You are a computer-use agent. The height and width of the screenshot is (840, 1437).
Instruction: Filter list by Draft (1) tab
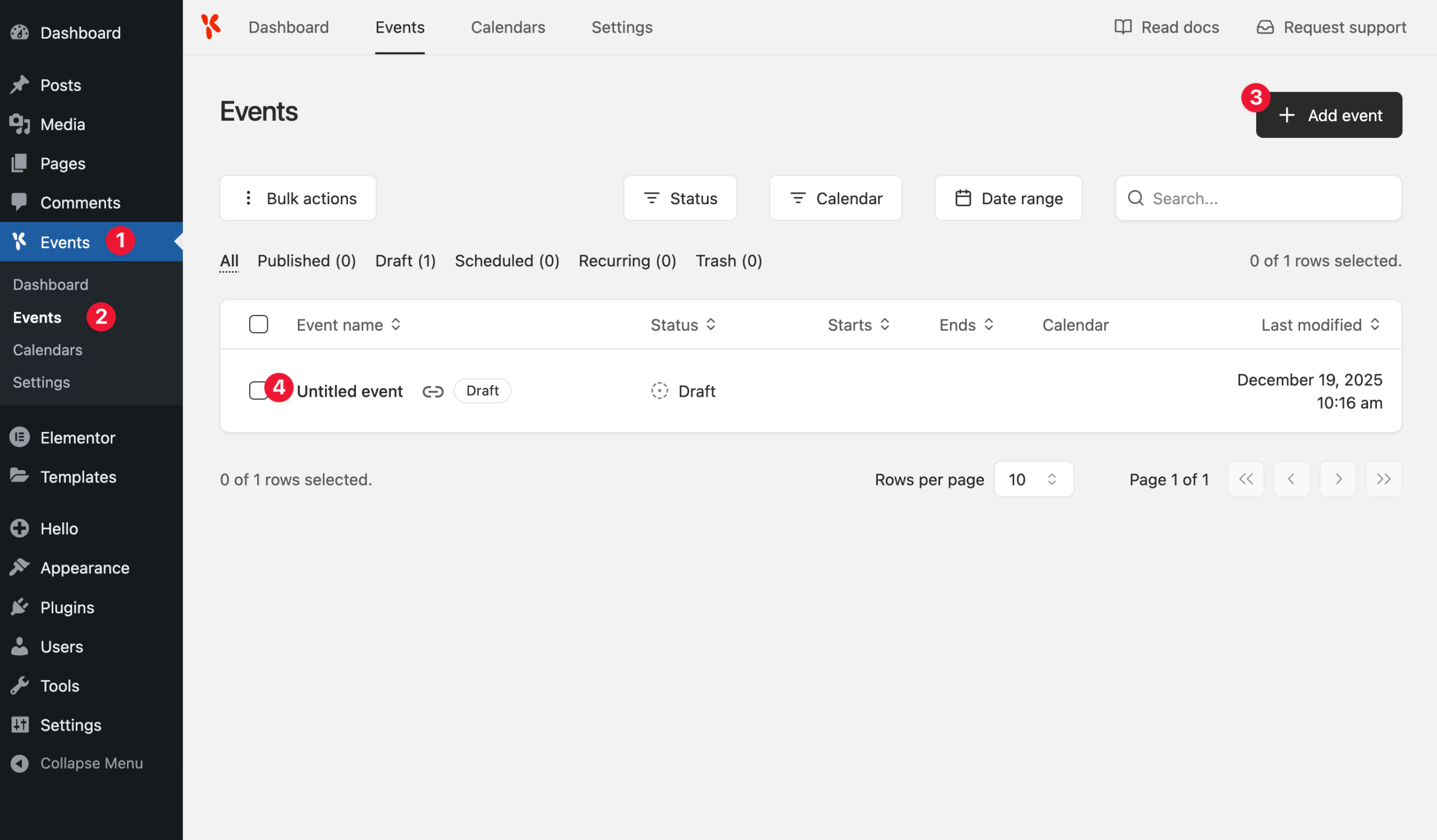click(405, 261)
